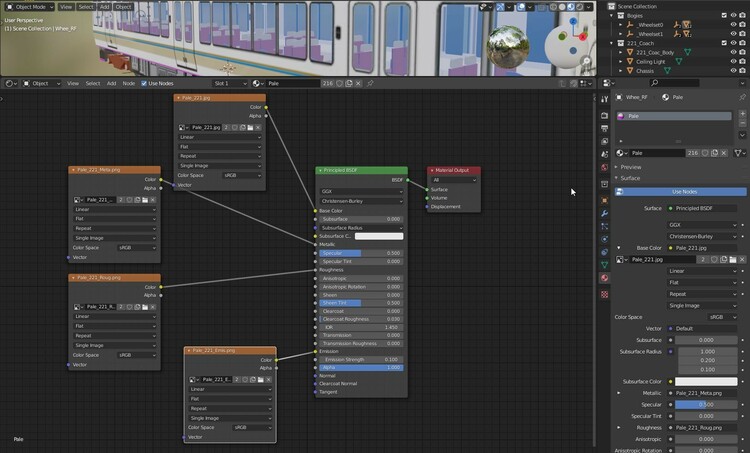Click the blue Use Nodes button
Screen dimensions: 750x453
point(683,191)
